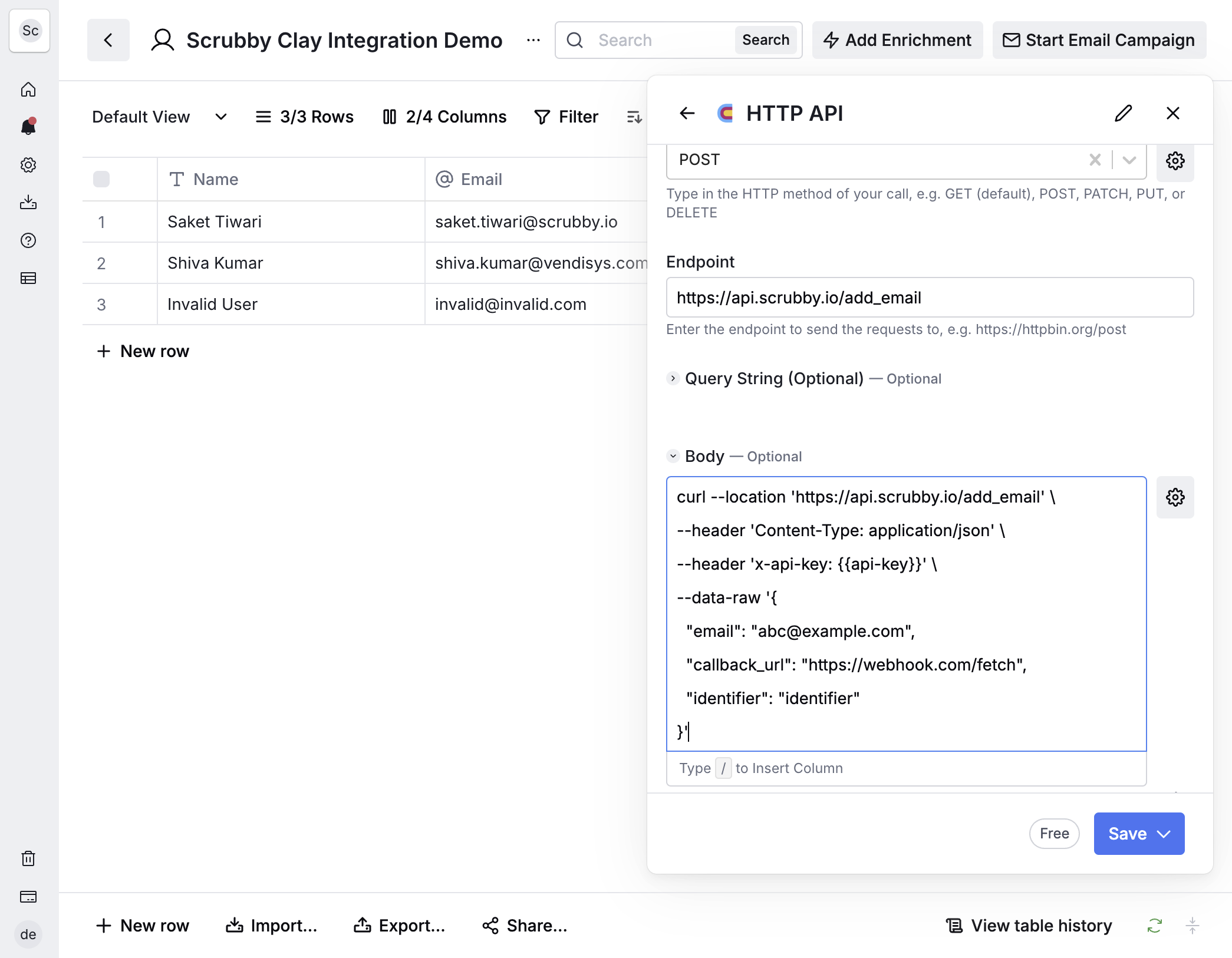Image resolution: width=1232 pixels, height=958 pixels.
Task: Click the Add Enrichment button
Action: coord(897,40)
